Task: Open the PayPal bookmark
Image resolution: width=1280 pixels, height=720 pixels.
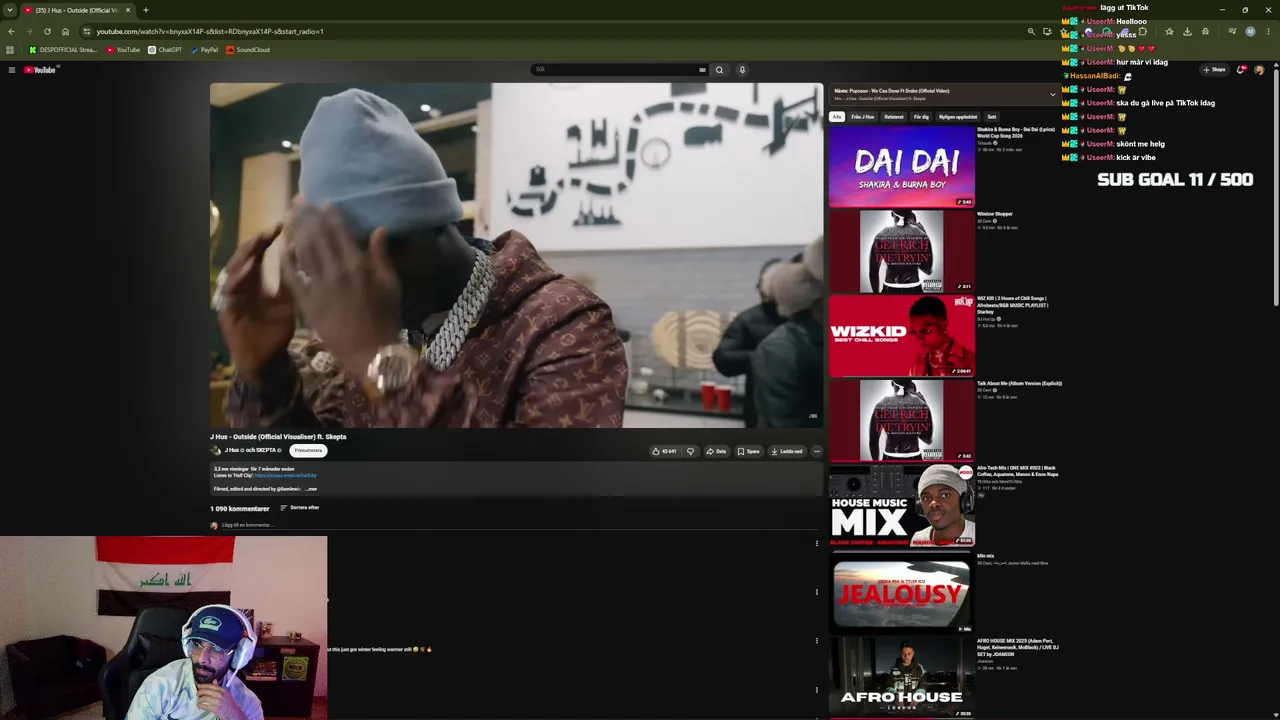Action: [x=204, y=50]
